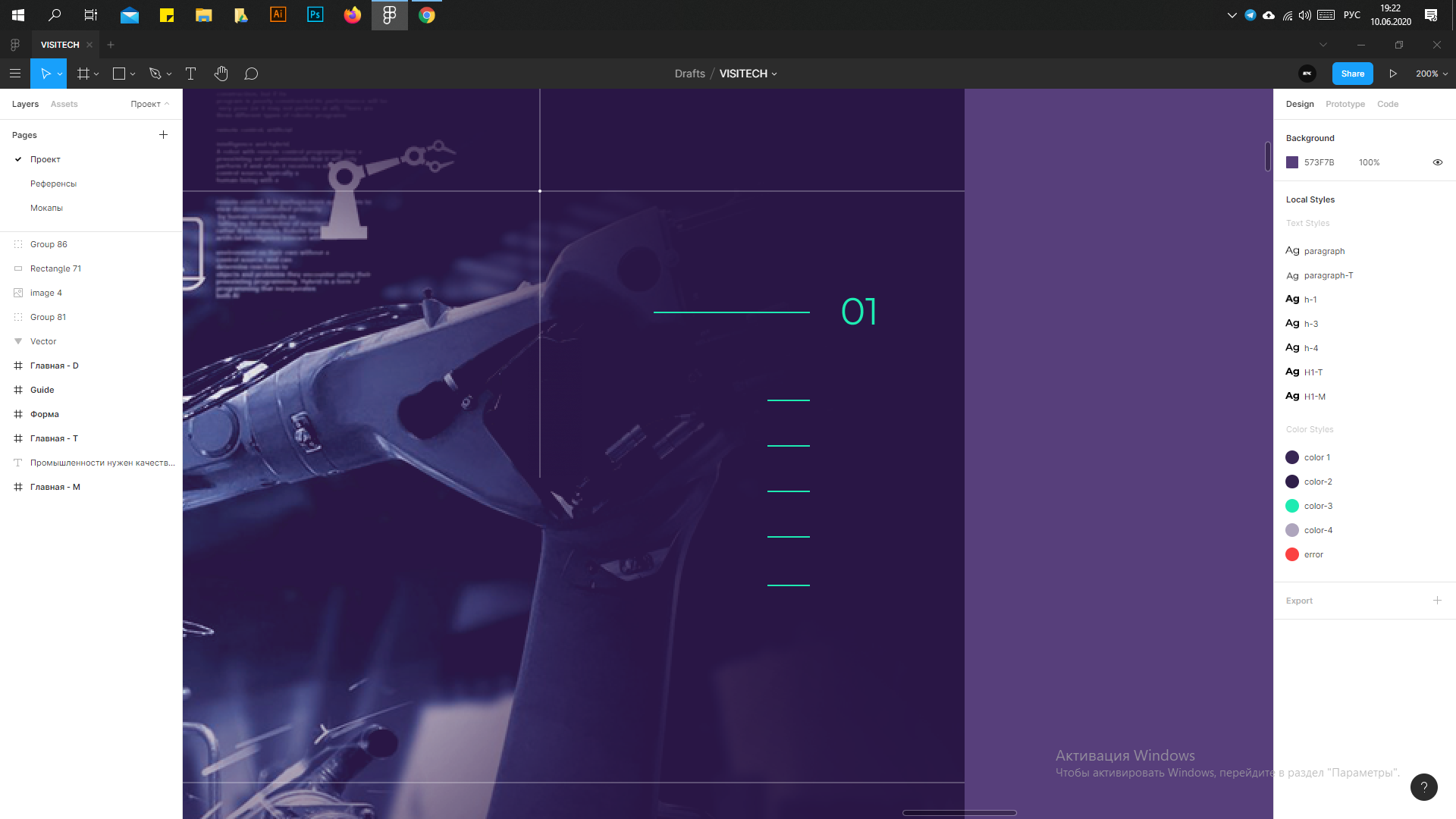This screenshot has height=819, width=1456.
Task: Close the VISITECH tab
Action: pos(89,45)
